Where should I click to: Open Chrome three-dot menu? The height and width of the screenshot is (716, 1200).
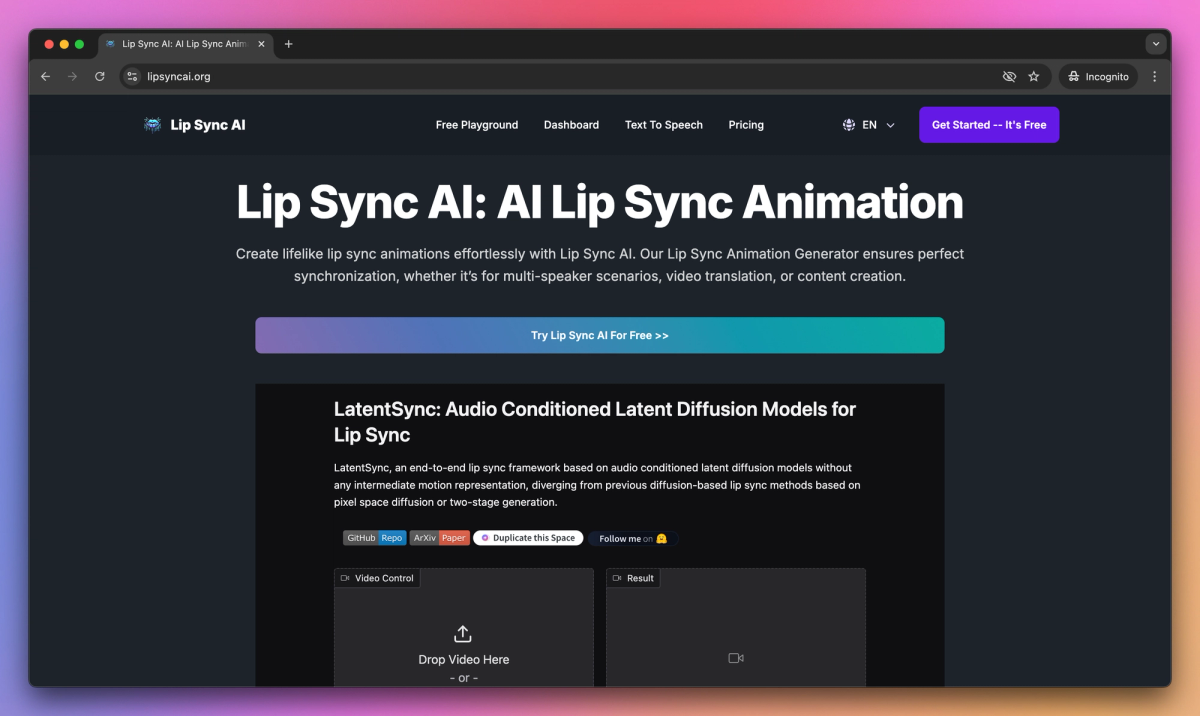[1155, 76]
